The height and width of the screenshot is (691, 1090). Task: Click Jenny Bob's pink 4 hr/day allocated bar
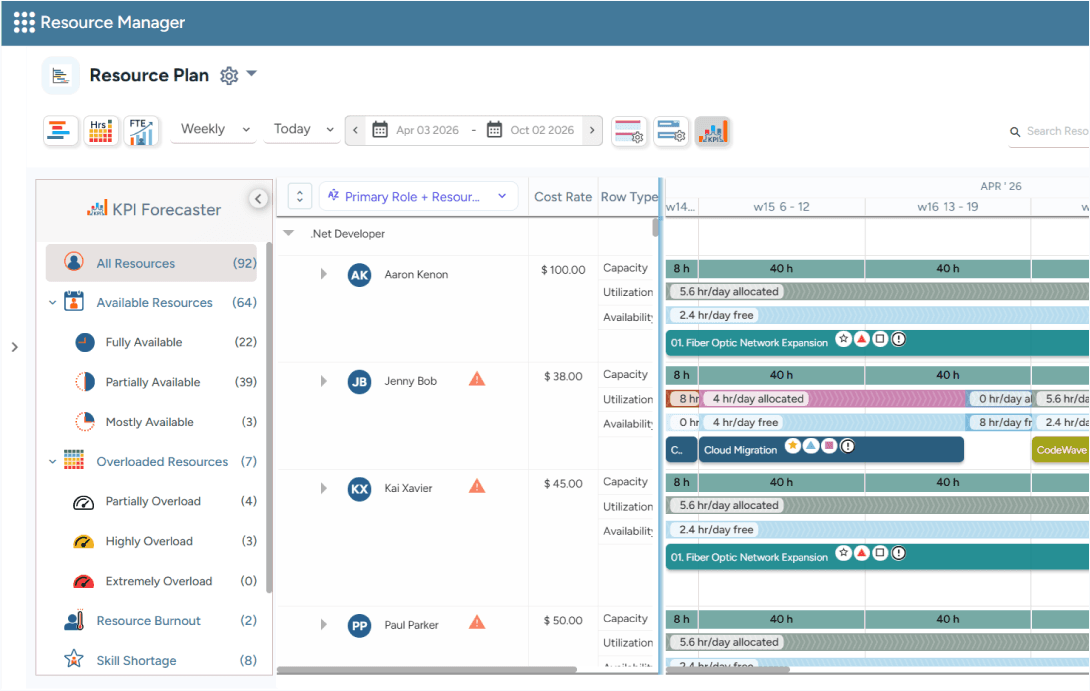pos(832,398)
